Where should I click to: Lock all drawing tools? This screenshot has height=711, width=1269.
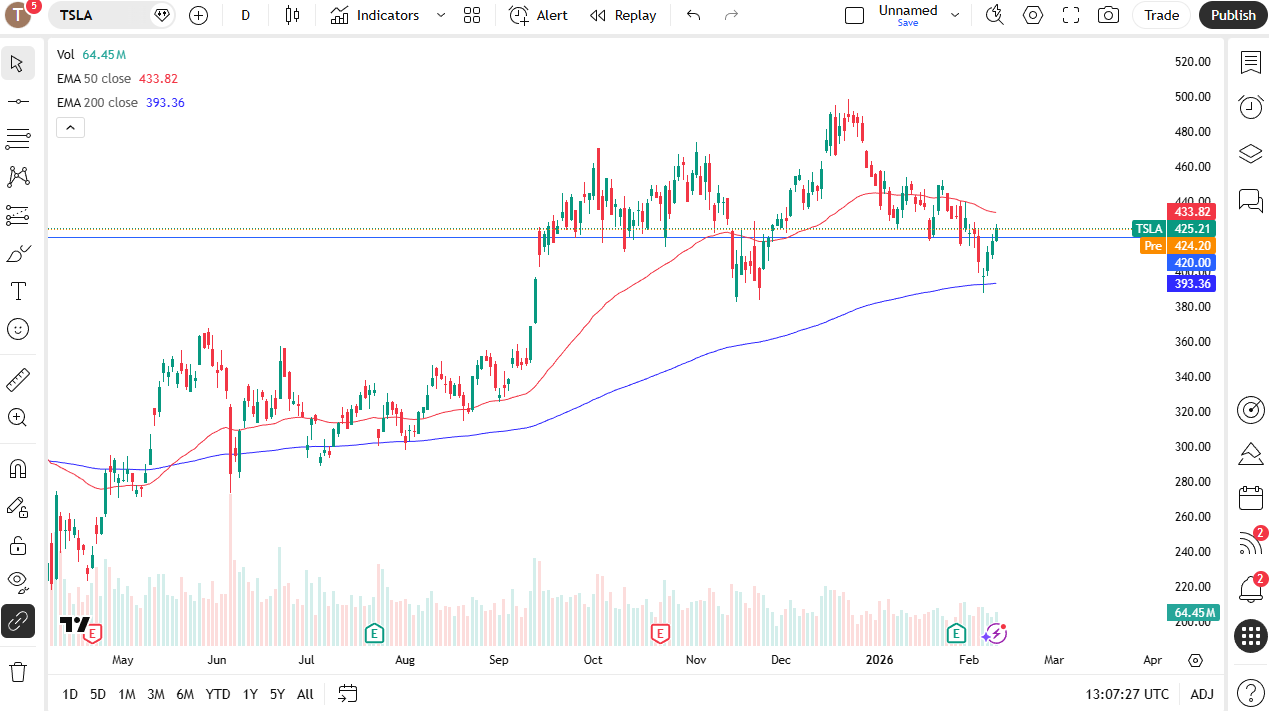[18, 545]
